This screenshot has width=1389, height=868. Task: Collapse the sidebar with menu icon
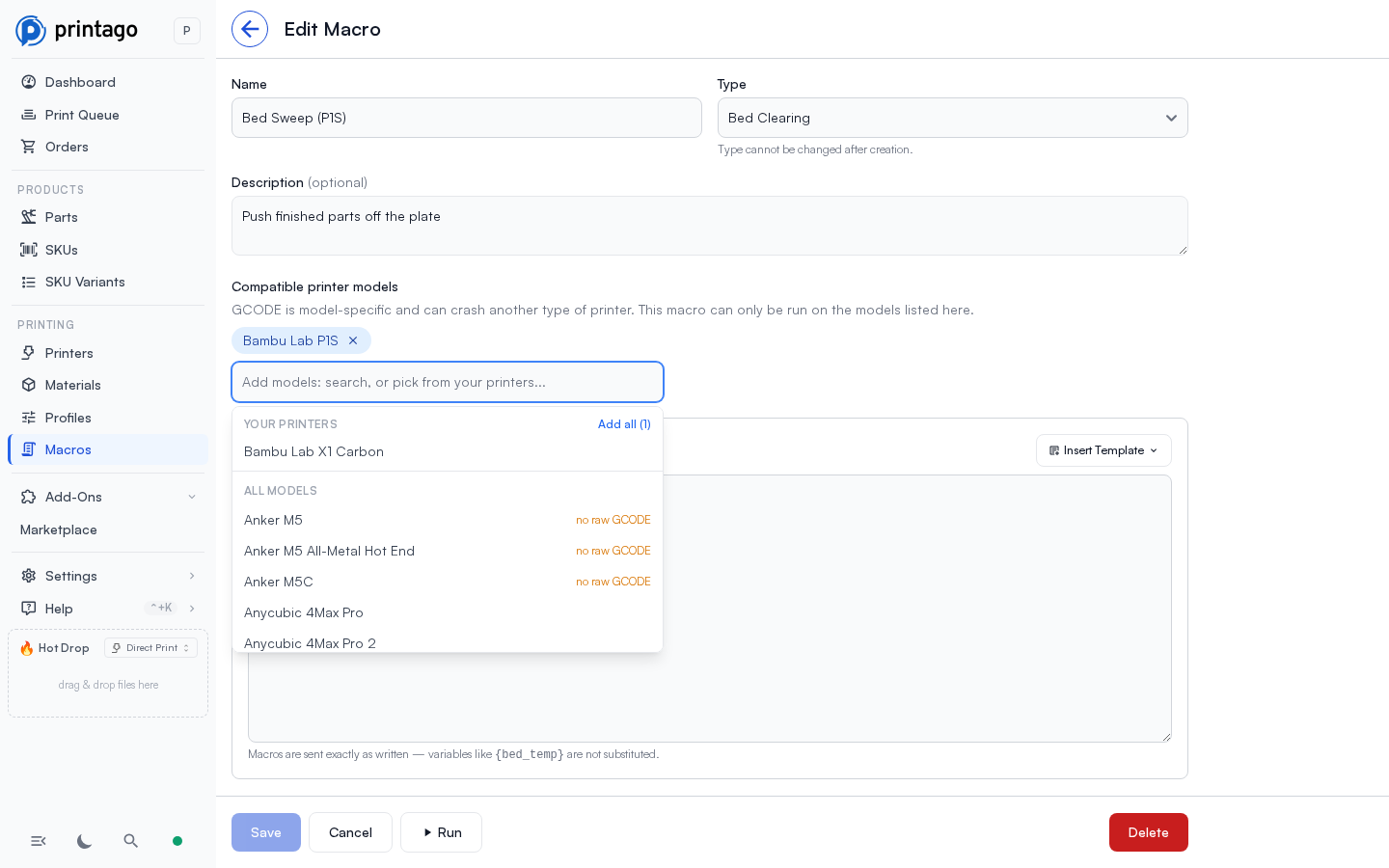pos(39,841)
